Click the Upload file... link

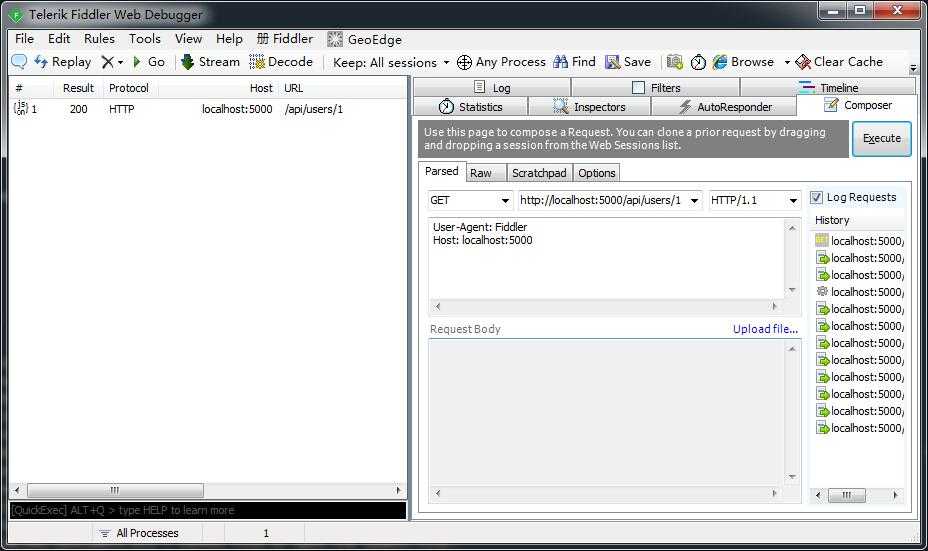pos(765,329)
